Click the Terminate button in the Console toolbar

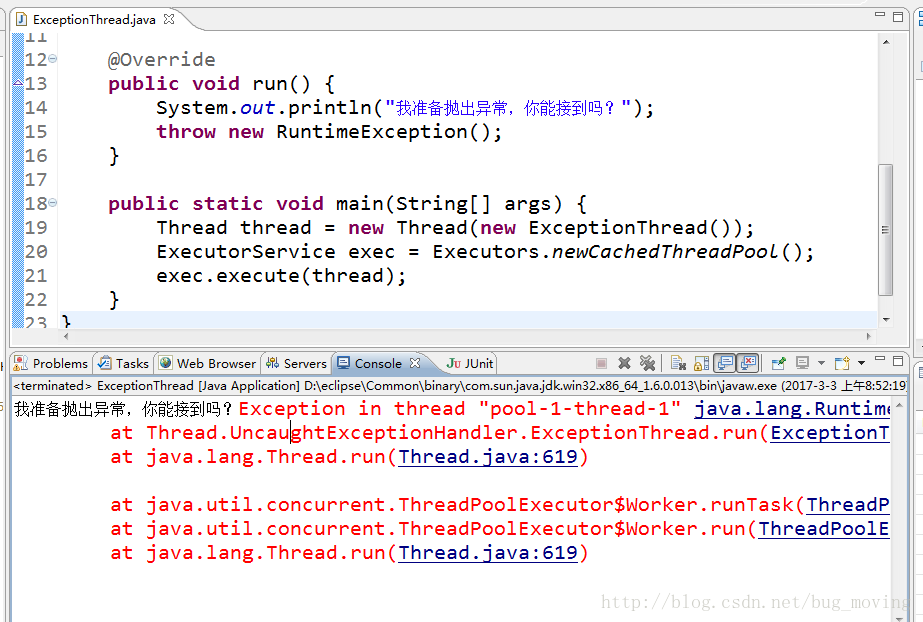(601, 363)
